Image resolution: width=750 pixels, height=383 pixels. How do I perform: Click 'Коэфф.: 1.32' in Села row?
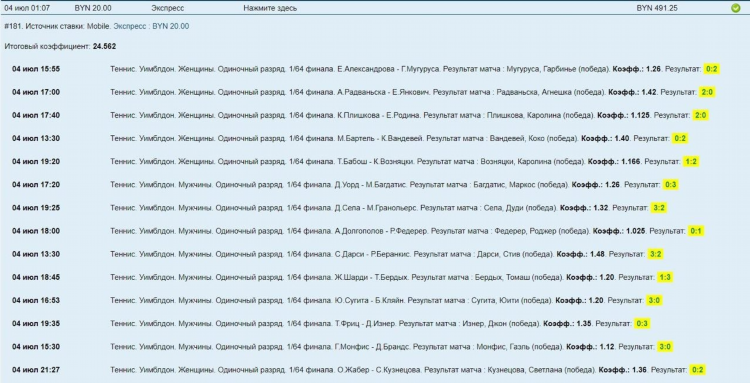[584, 208]
